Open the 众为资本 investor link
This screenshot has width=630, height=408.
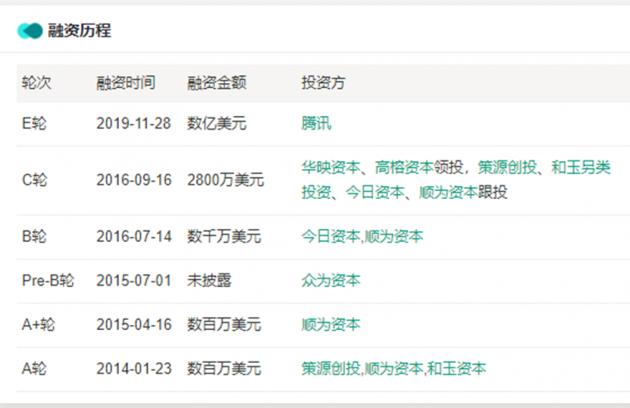[331, 281]
